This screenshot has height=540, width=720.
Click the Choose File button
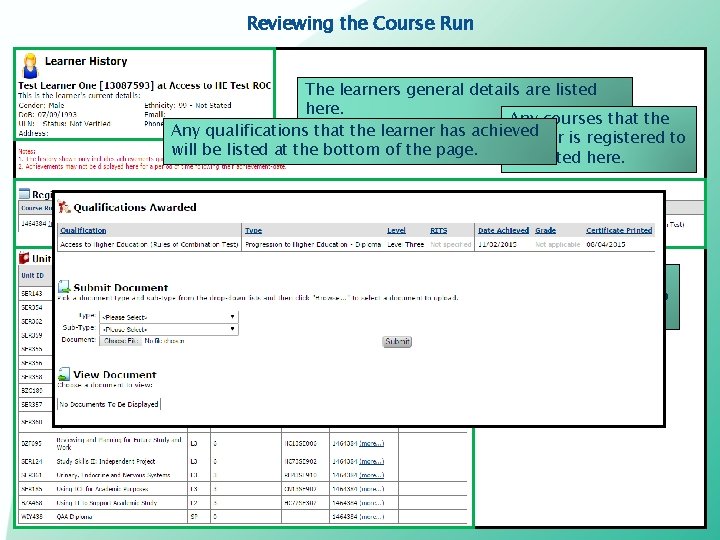pos(121,341)
